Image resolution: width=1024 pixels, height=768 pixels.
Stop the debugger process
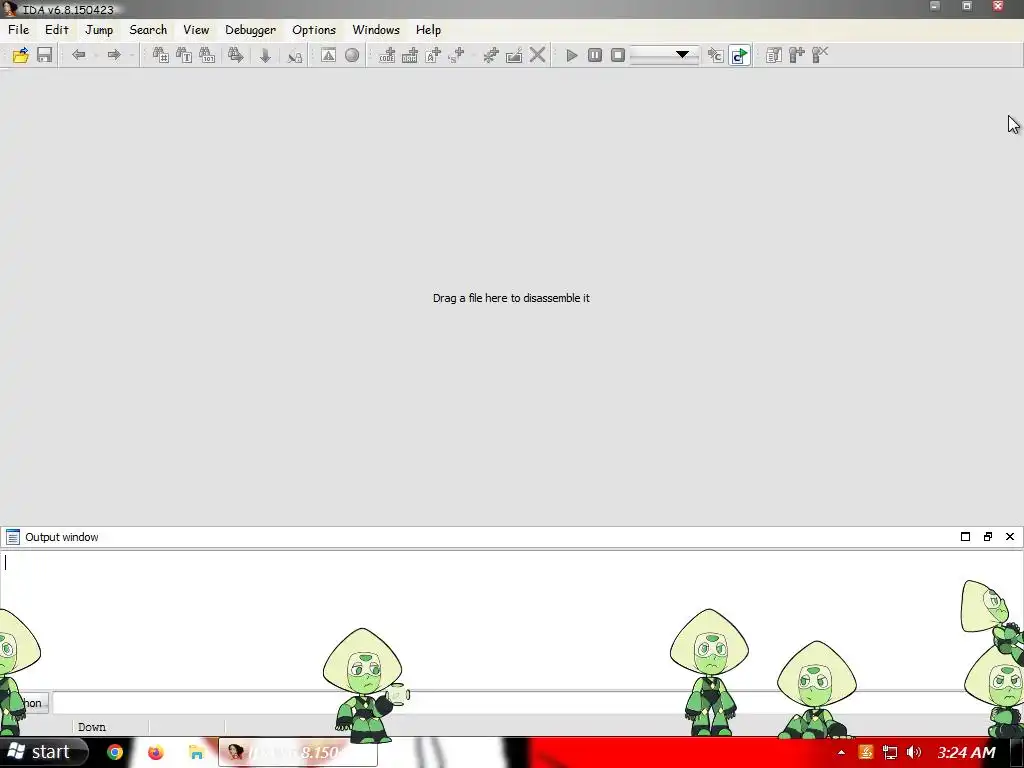[x=618, y=56]
